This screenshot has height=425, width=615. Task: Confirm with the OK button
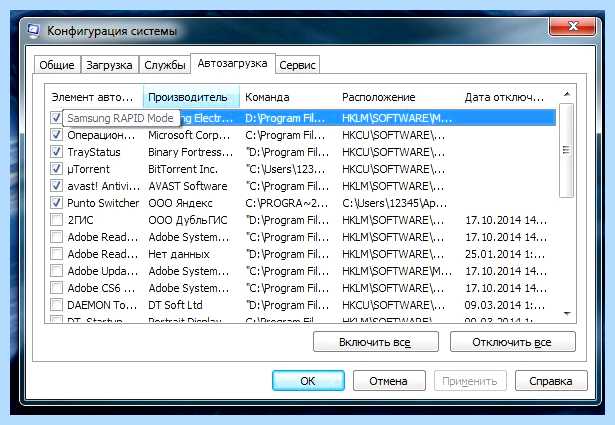[308, 381]
